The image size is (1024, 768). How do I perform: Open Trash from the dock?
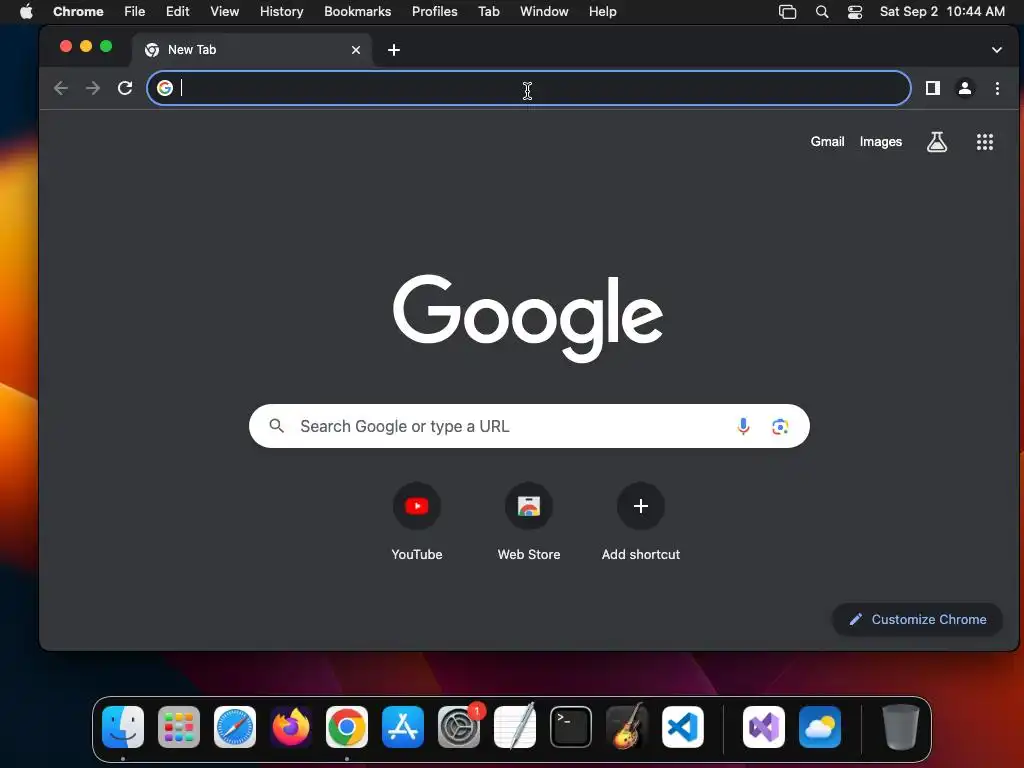pos(901,727)
